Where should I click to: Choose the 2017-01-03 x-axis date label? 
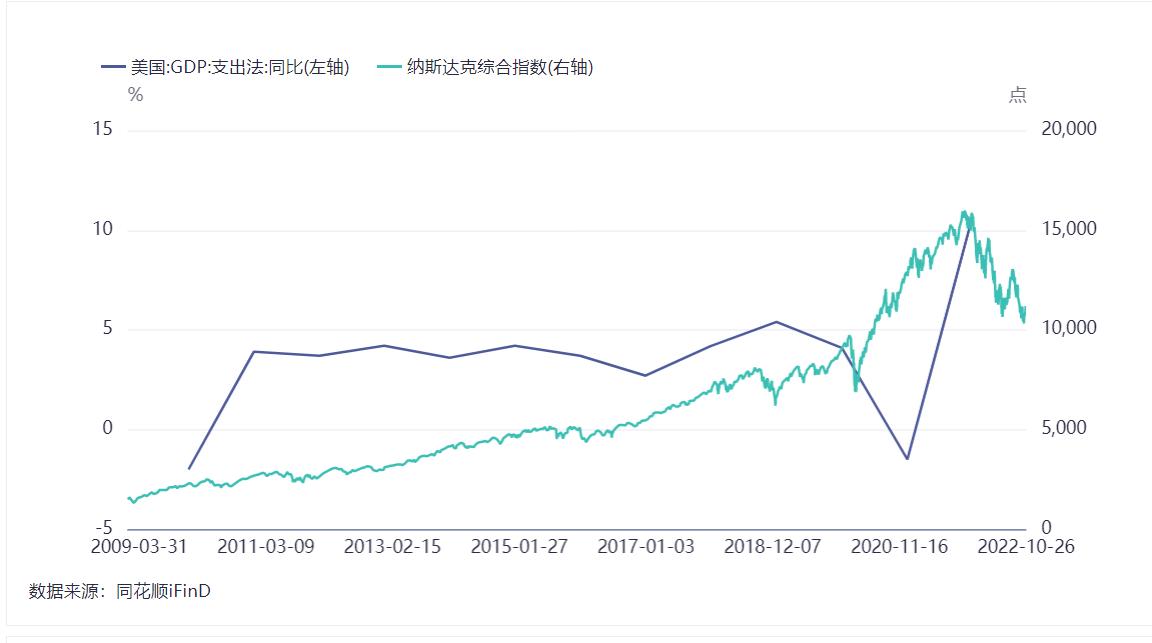(x=645, y=547)
